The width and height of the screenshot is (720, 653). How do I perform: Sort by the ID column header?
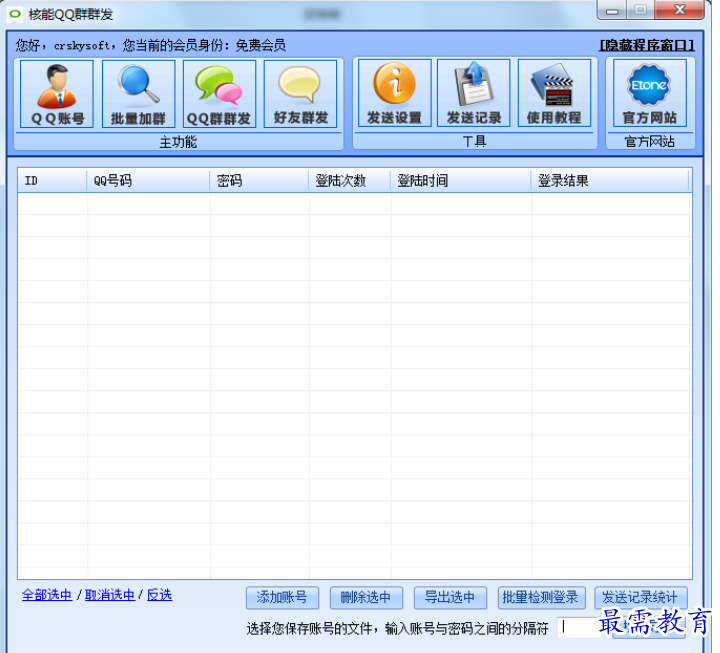pos(52,180)
